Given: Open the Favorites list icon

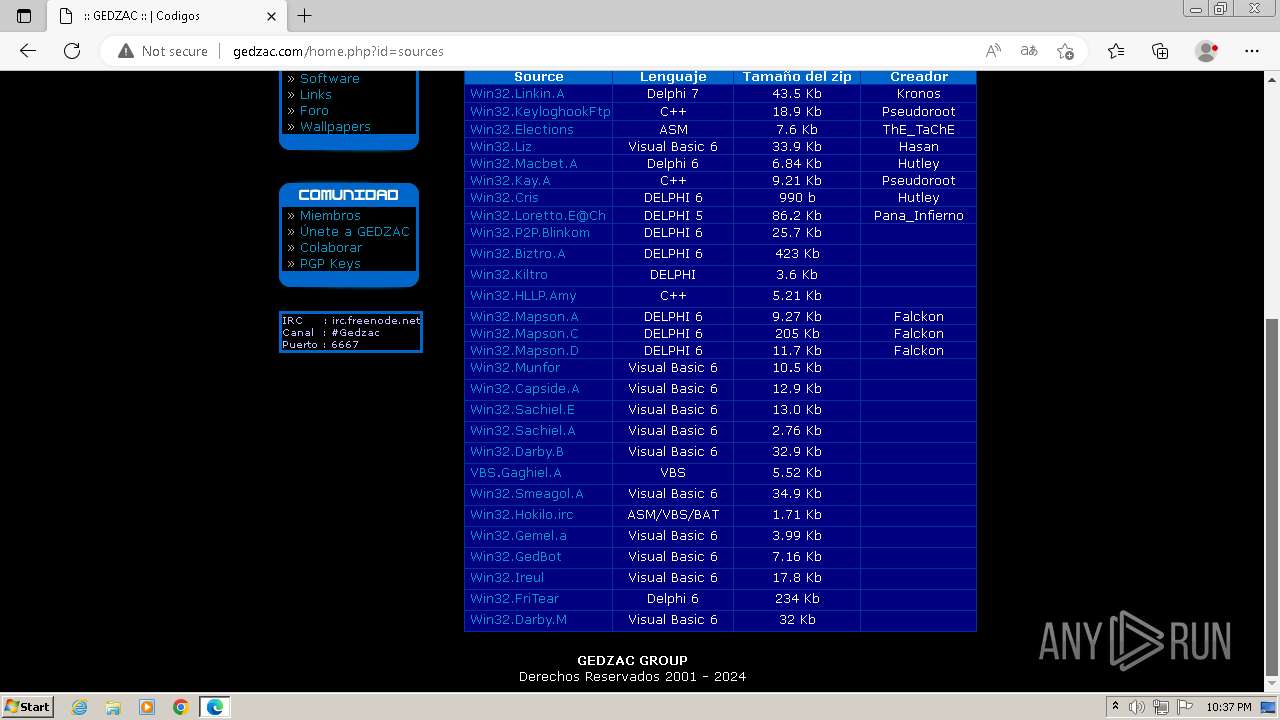Looking at the screenshot, I should [x=1116, y=51].
